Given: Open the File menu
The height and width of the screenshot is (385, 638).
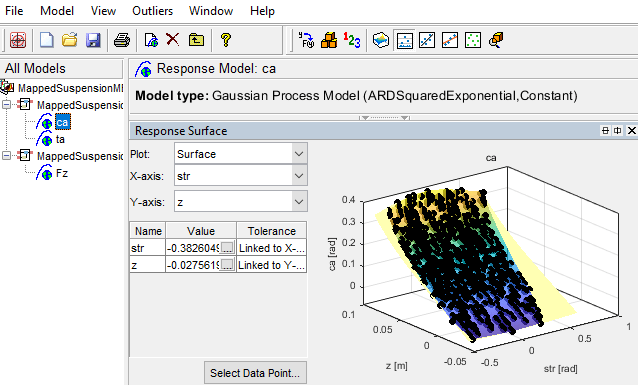Looking at the screenshot, I should click(x=14, y=11).
